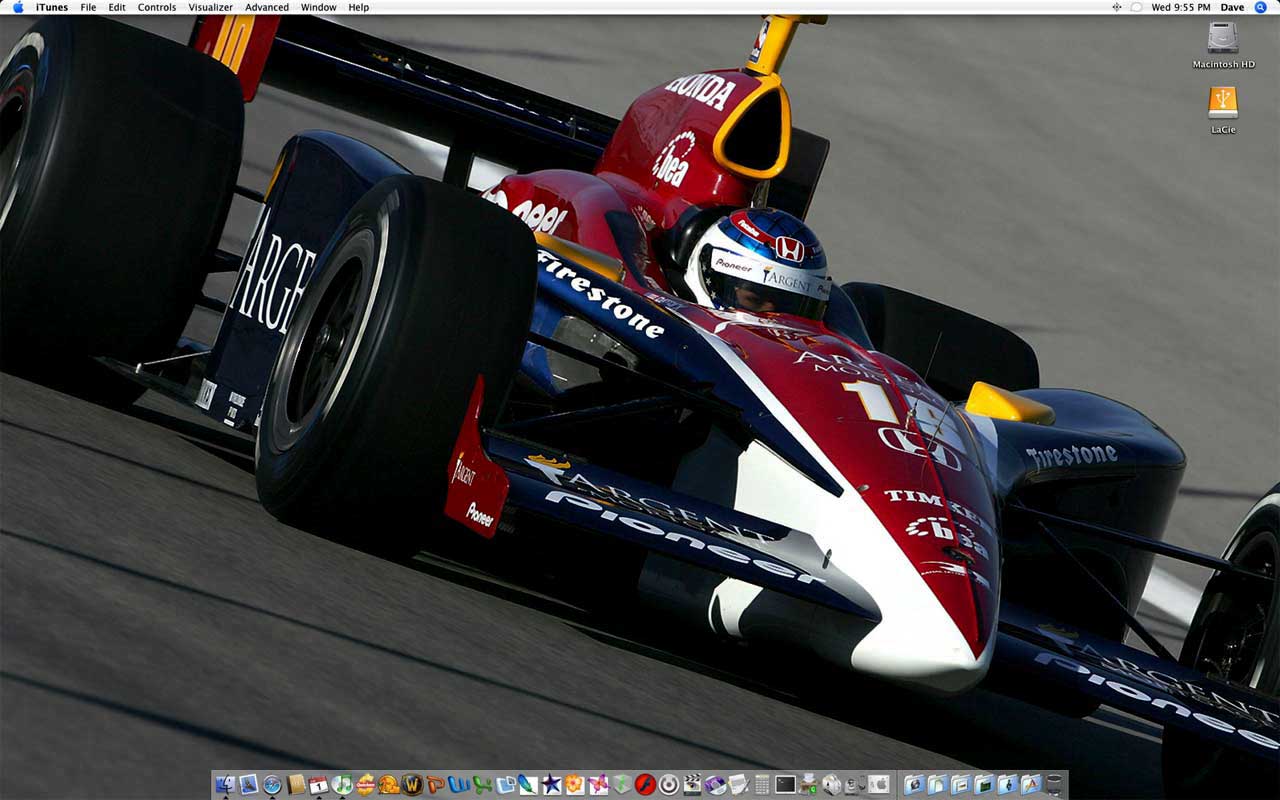Open the iTunes application menu
This screenshot has height=800, width=1280.
pyautogui.click(x=52, y=7)
